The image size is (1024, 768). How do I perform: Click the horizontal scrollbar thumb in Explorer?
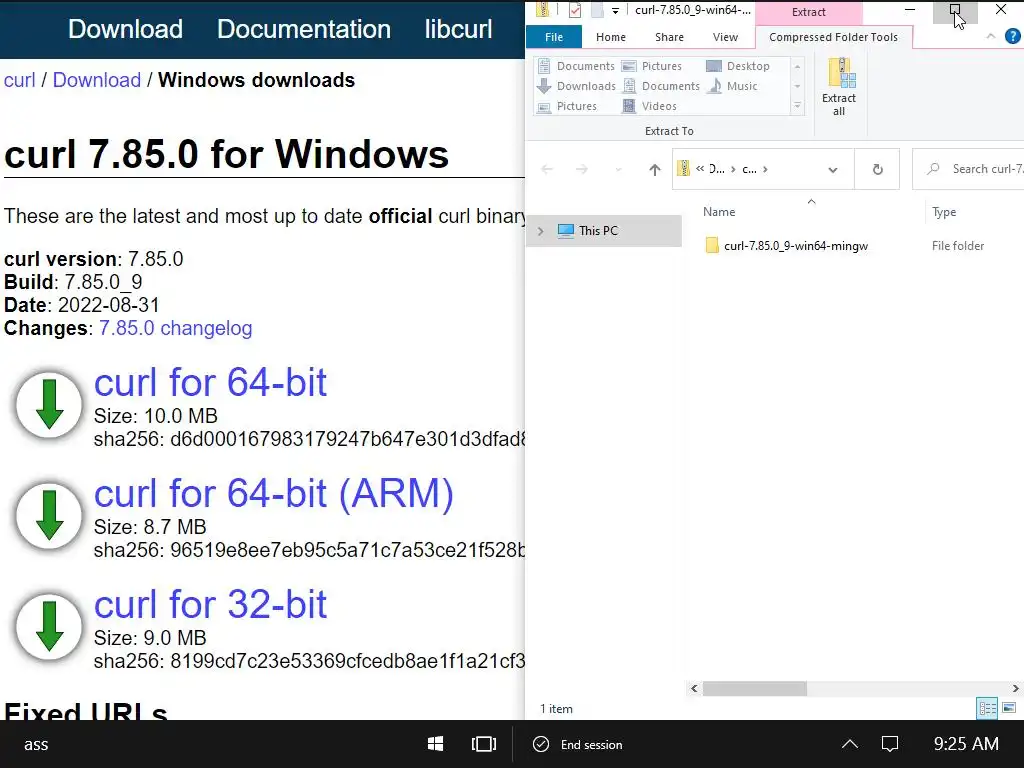[755, 688]
